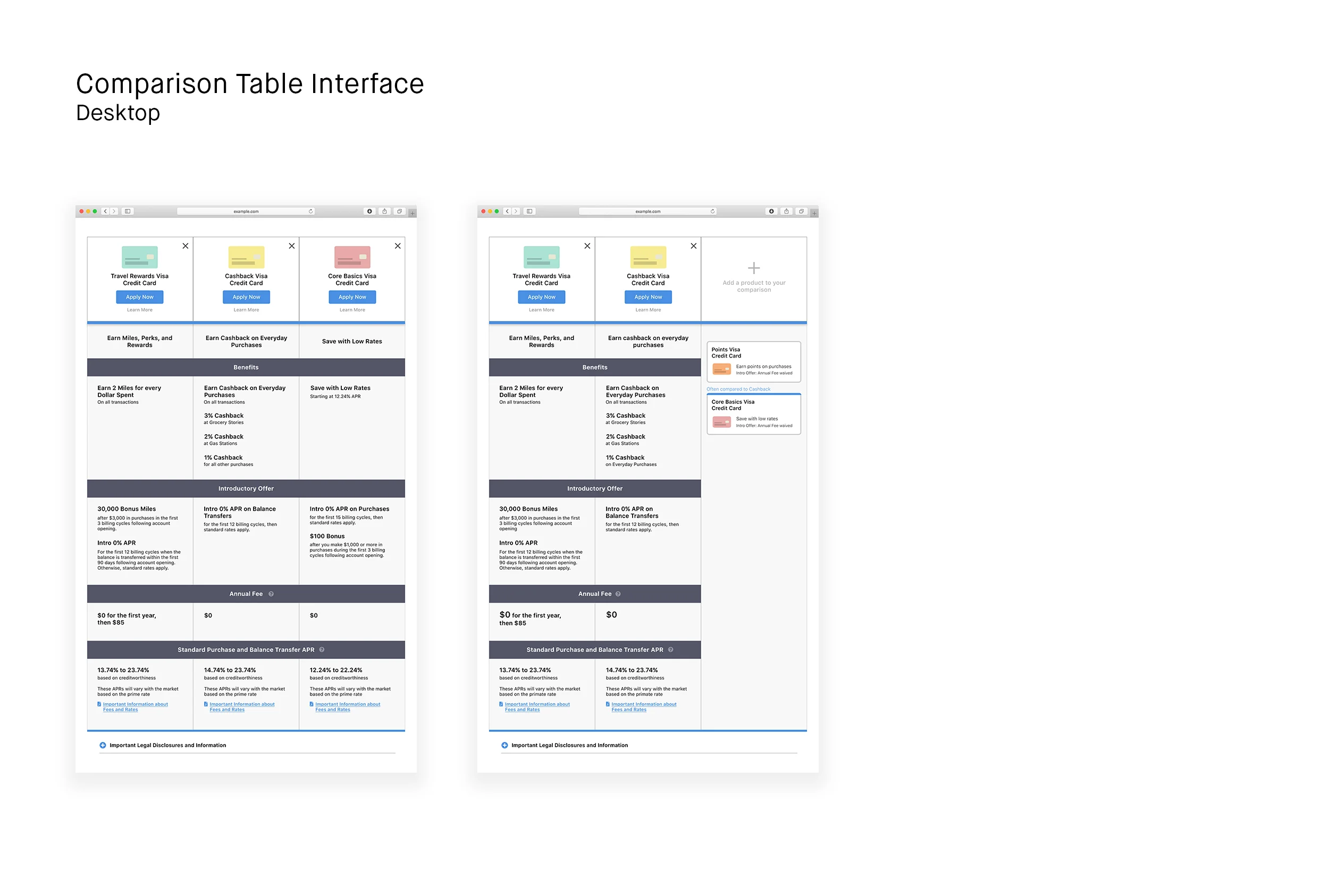
Task: Click 'Save with Low Rates' tagline cell, left browser
Action: point(352,341)
